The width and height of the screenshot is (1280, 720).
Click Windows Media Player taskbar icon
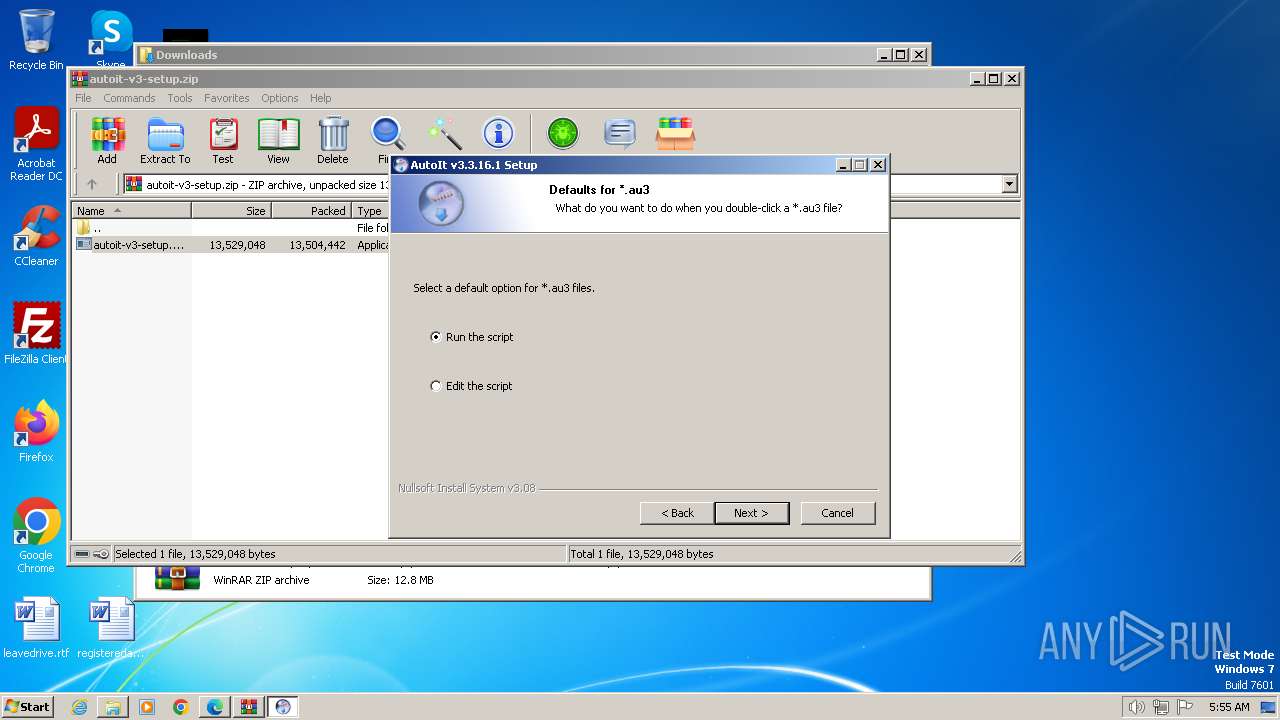(x=147, y=707)
